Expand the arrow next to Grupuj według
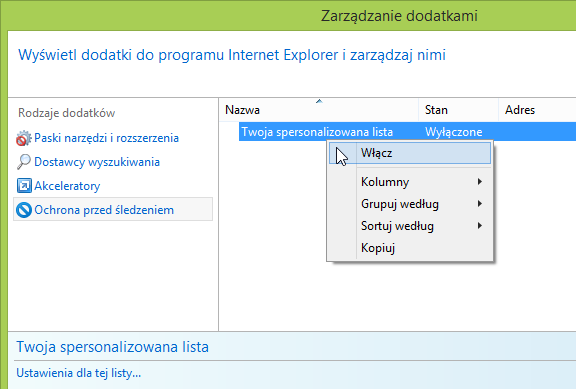This screenshot has height=389, width=576. click(479, 204)
